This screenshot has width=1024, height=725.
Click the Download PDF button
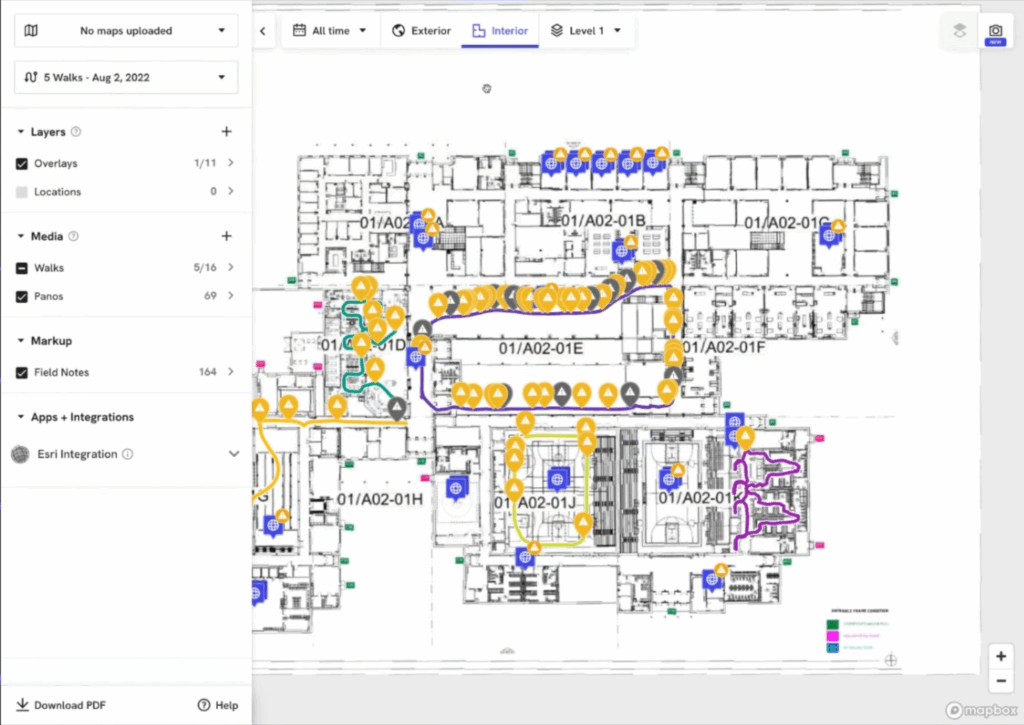click(x=61, y=705)
